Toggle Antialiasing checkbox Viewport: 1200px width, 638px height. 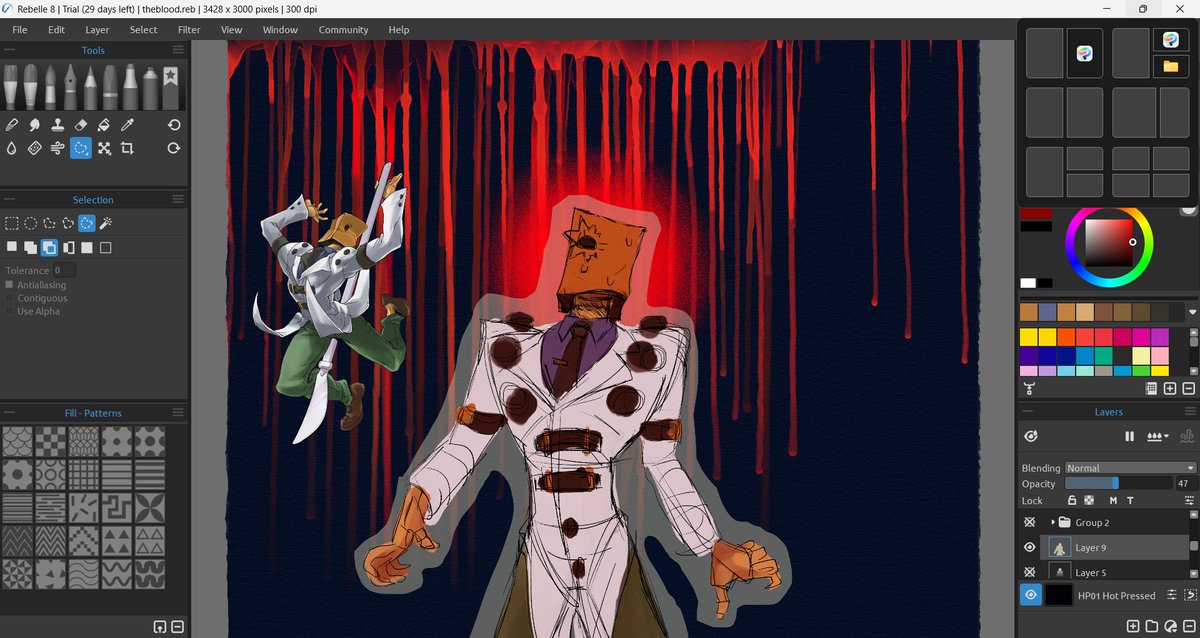[x=10, y=285]
